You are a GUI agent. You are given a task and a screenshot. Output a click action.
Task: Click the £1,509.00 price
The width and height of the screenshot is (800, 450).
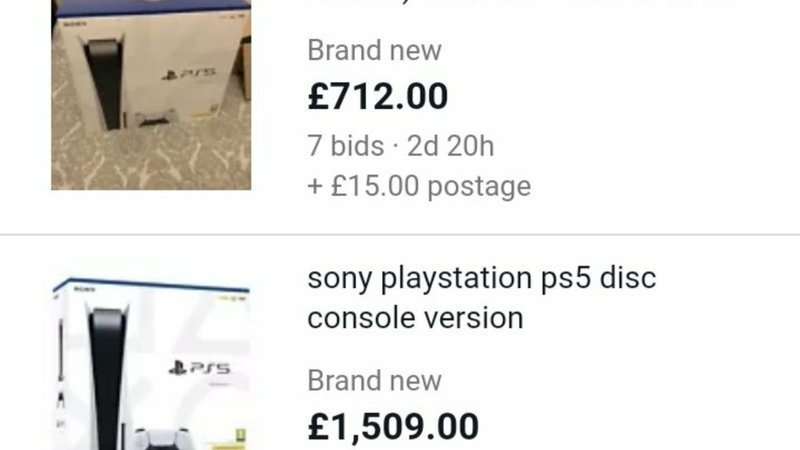click(x=393, y=427)
